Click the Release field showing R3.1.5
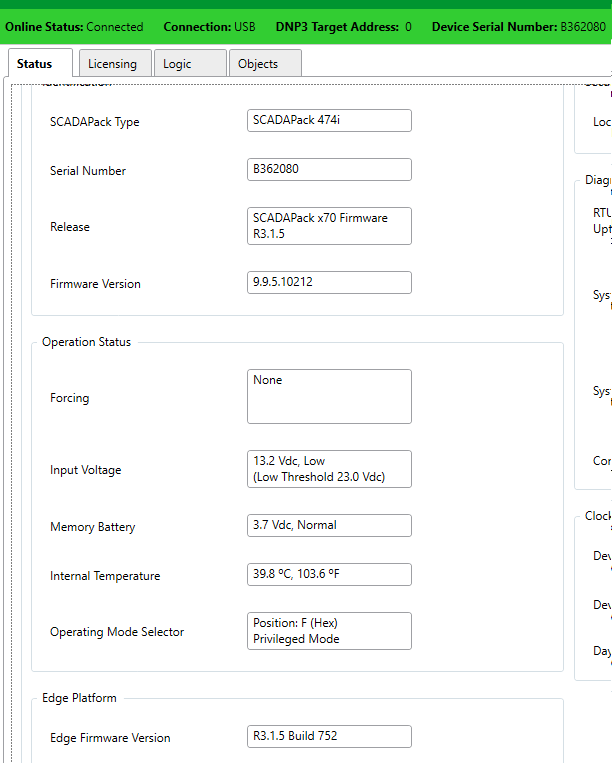The height and width of the screenshot is (763, 612). point(329,226)
